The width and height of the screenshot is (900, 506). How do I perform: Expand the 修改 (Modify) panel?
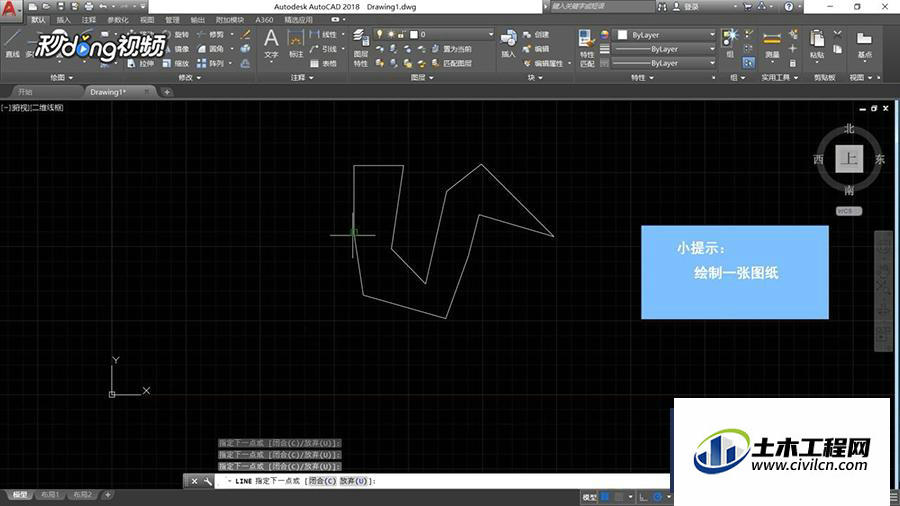click(x=189, y=77)
